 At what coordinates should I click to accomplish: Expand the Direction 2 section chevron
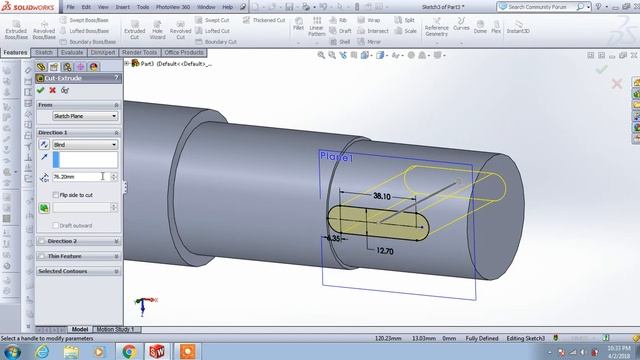pos(116,241)
